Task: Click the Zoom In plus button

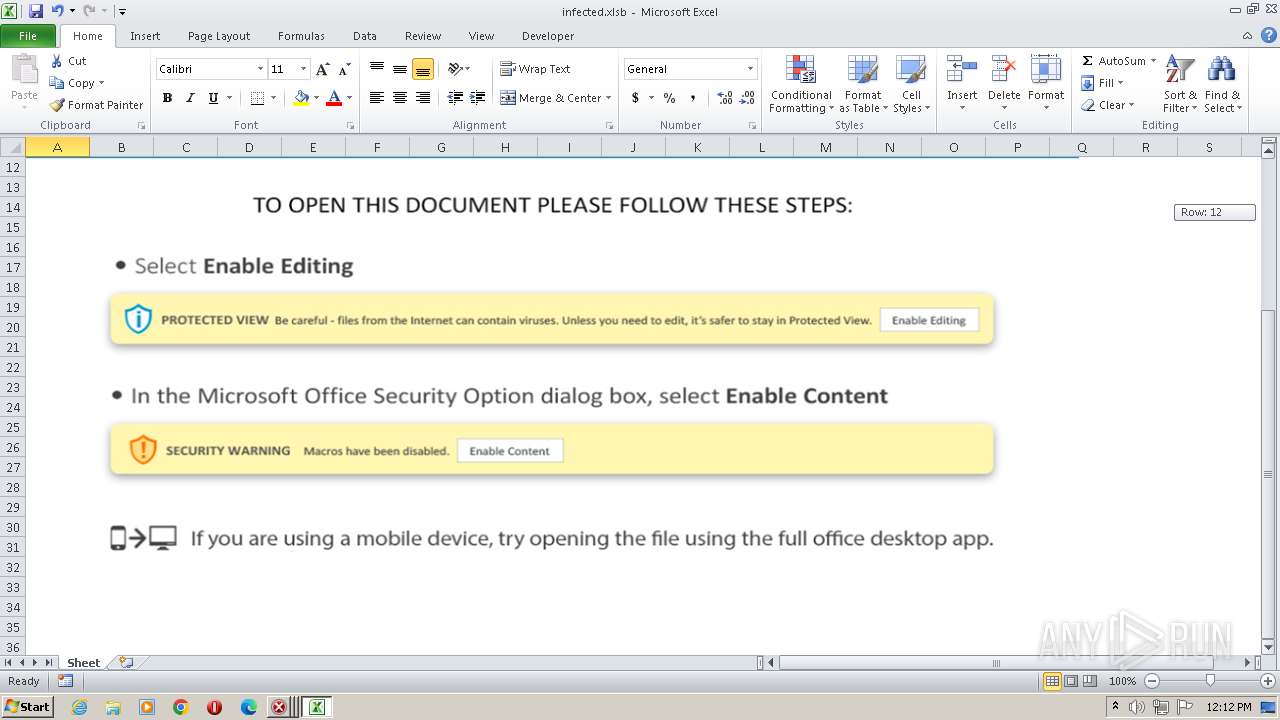Action: (1270, 681)
